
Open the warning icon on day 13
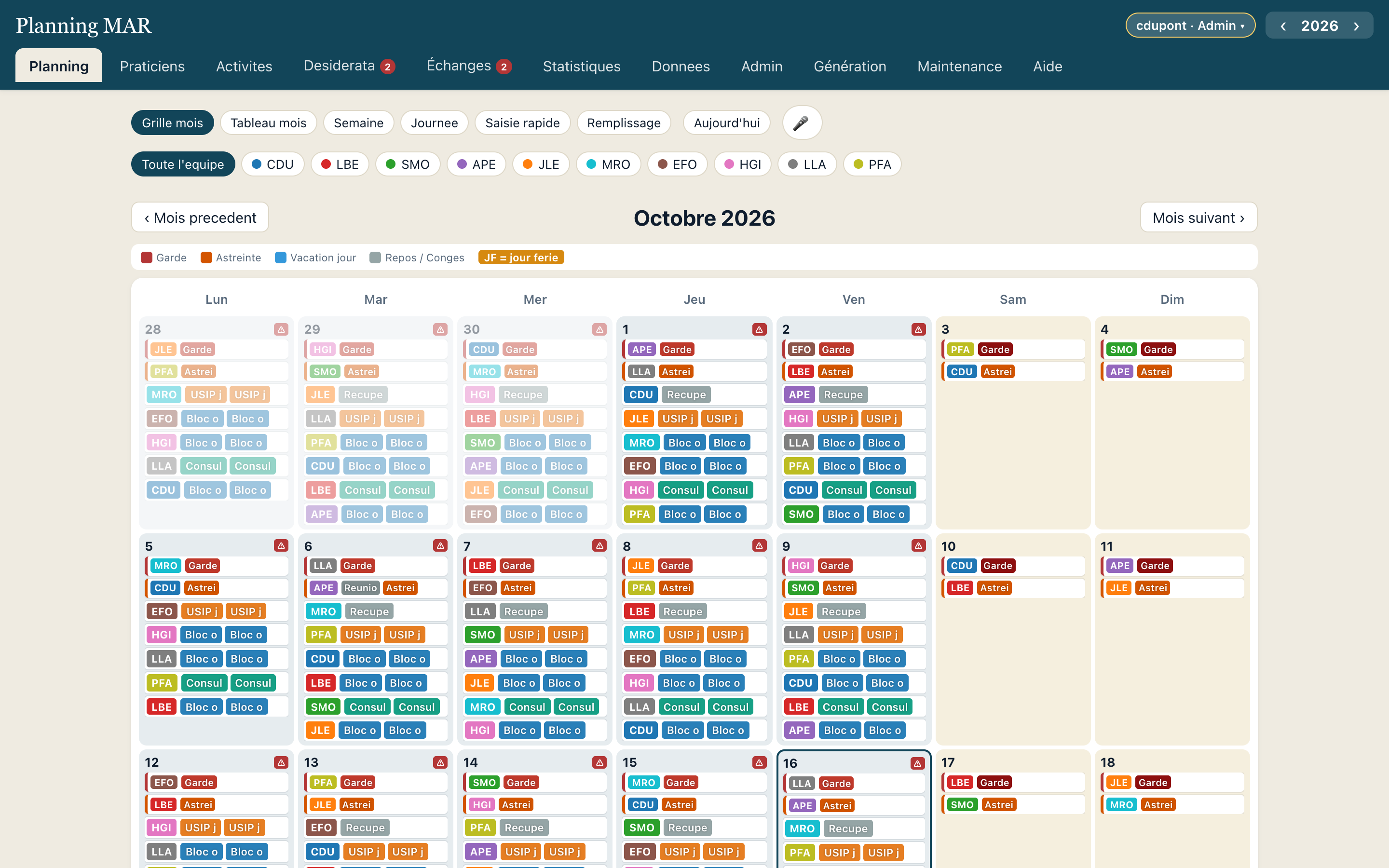click(x=440, y=762)
